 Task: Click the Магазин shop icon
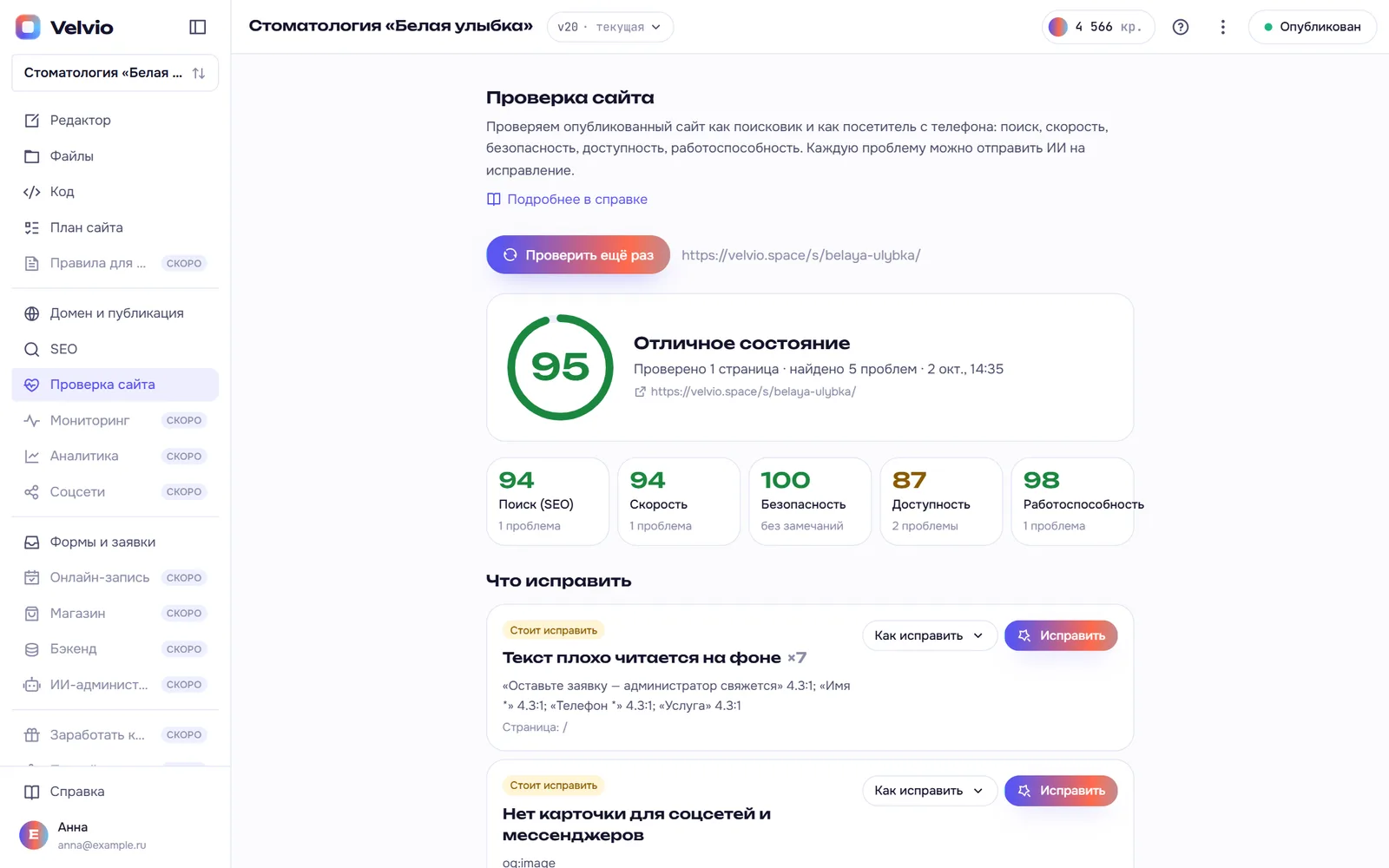[32, 614]
